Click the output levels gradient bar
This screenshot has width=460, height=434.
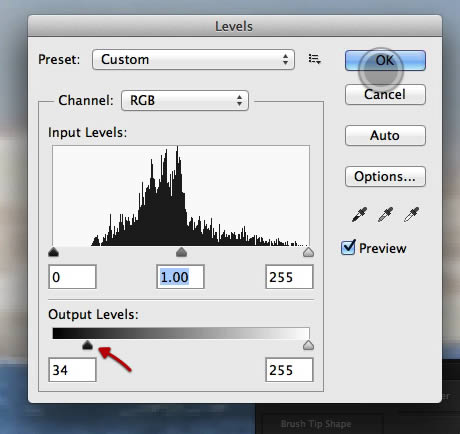pos(181,333)
